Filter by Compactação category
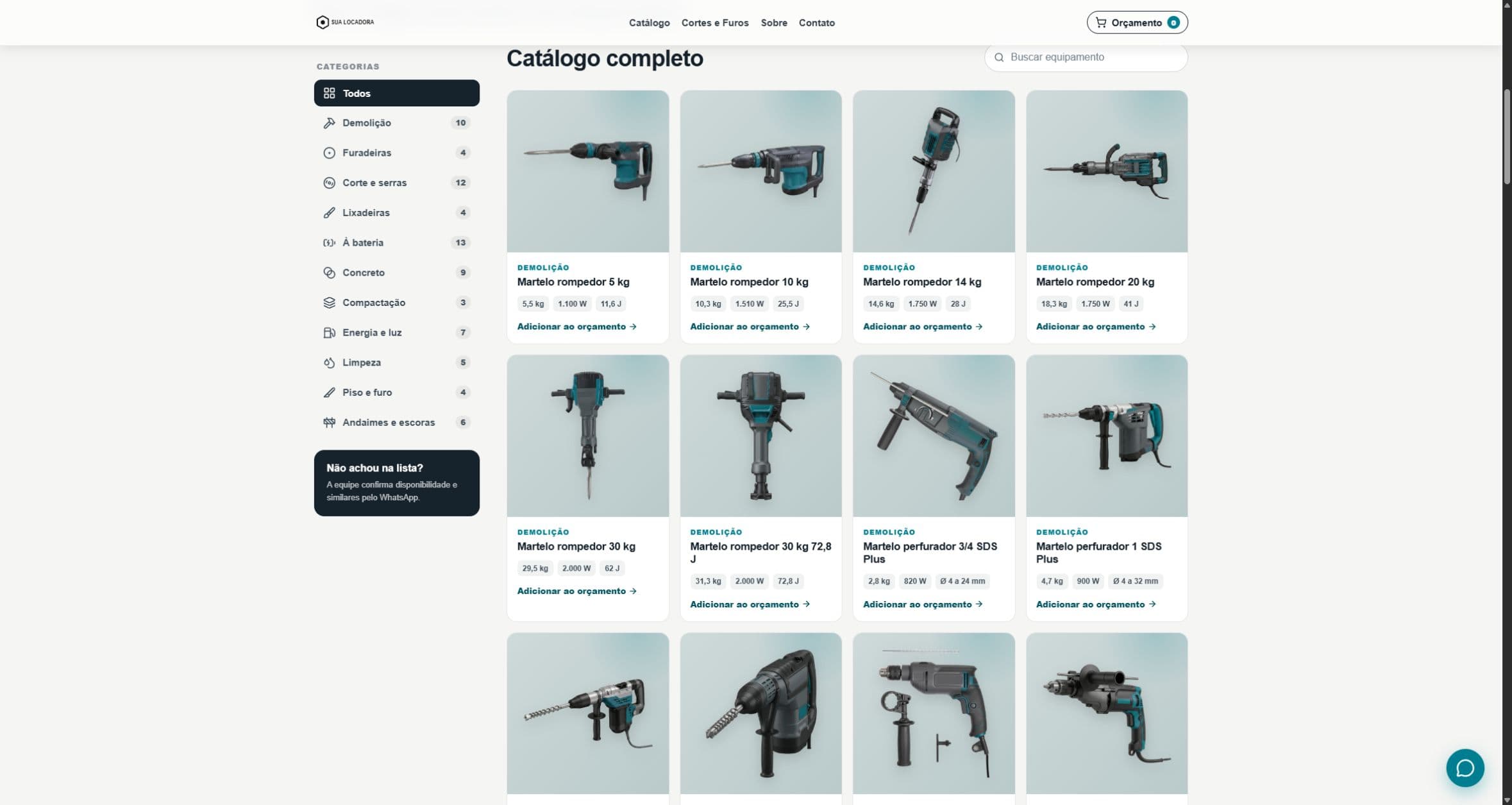This screenshot has height=805, width=1512. (396, 302)
